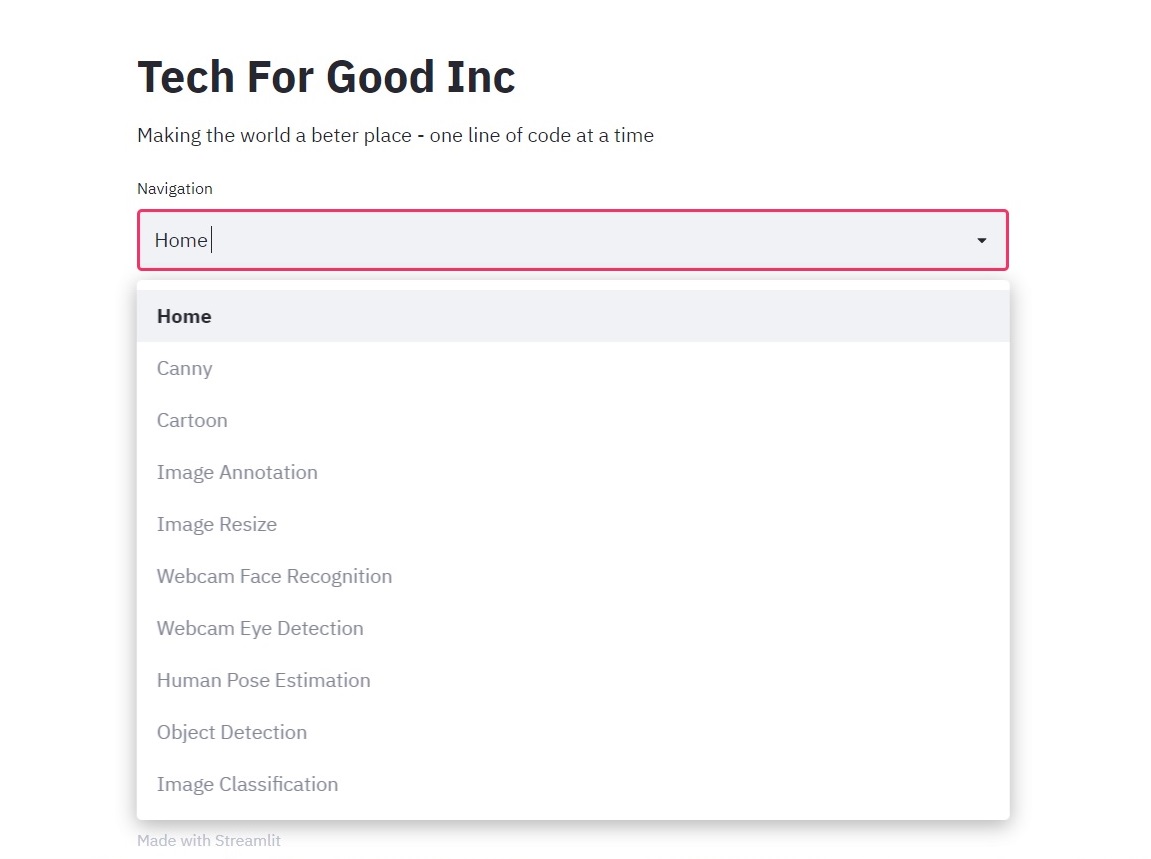Click the tagline below the heading
The width and height of the screenshot is (1151, 859).
tap(395, 135)
